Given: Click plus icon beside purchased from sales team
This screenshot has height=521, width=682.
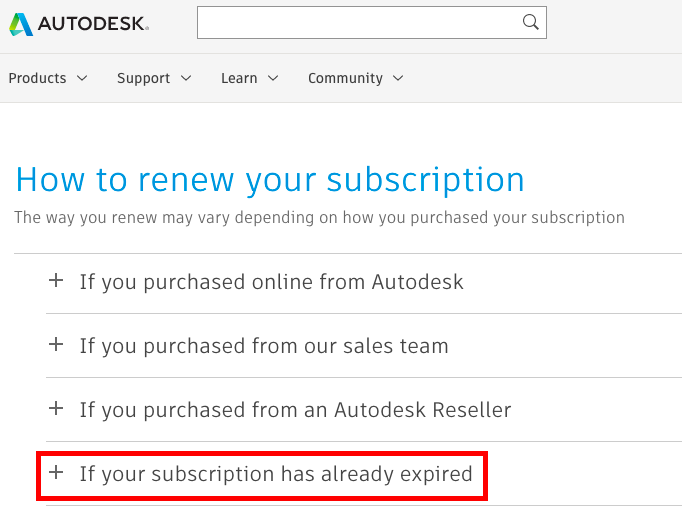Looking at the screenshot, I should (x=56, y=345).
